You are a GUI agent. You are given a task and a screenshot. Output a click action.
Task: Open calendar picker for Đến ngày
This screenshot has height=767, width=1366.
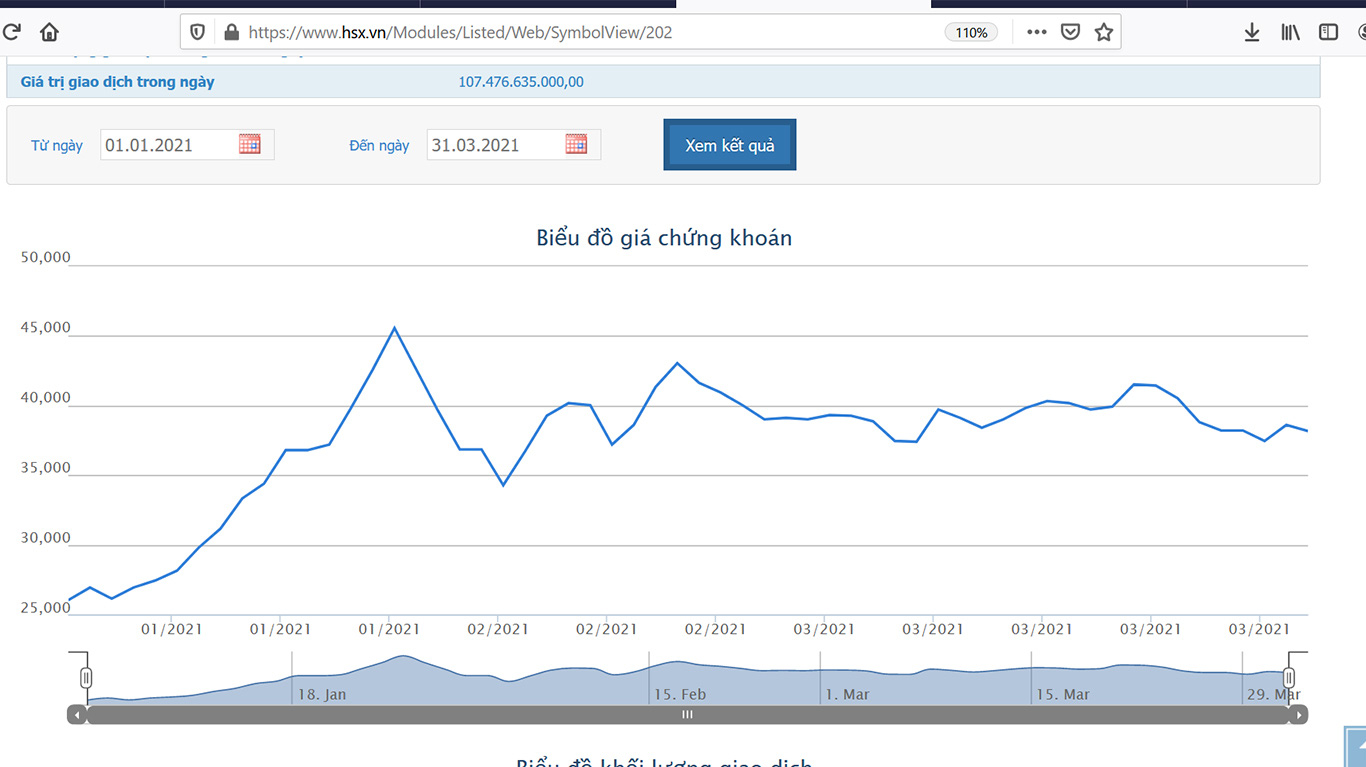pos(576,144)
